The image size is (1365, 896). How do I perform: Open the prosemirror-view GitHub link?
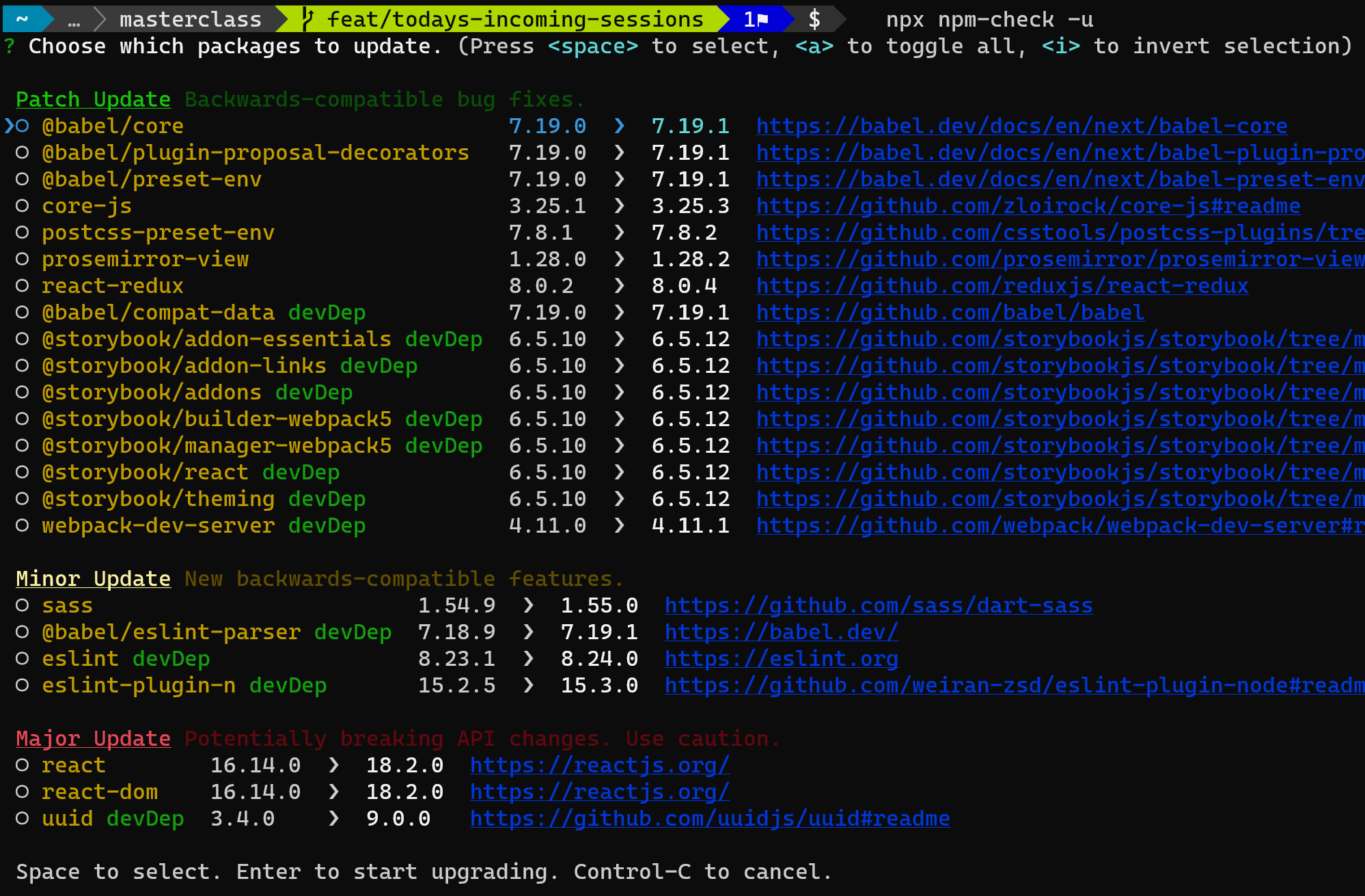point(1060,260)
